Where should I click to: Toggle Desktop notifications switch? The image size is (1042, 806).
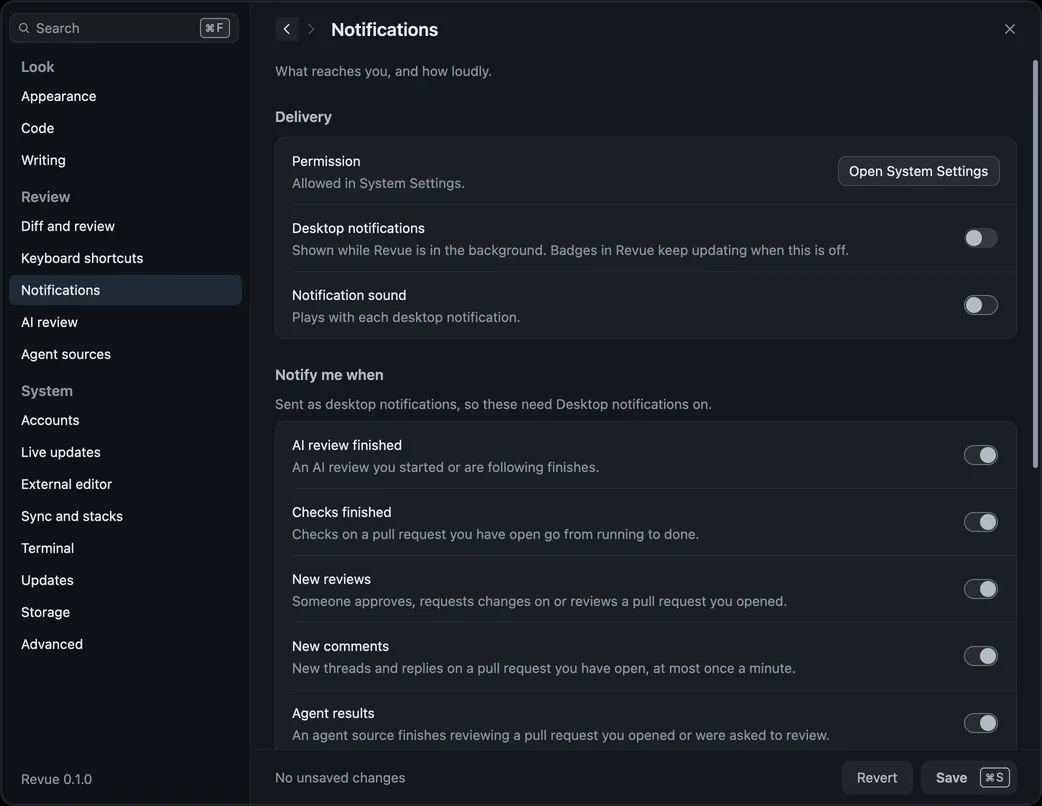point(981,238)
